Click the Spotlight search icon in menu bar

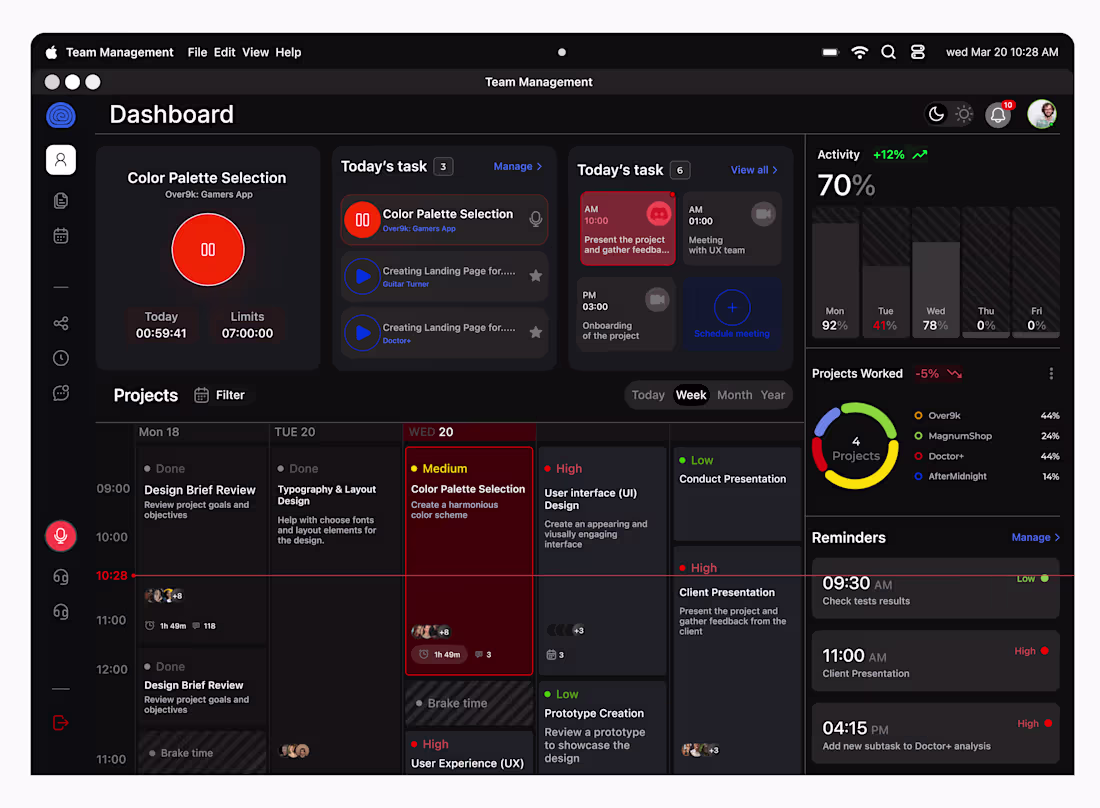tap(888, 52)
